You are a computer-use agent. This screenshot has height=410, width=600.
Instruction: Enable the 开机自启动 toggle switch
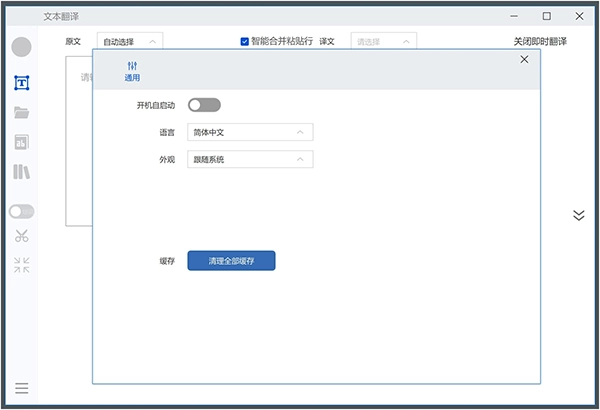click(x=204, y=105)
